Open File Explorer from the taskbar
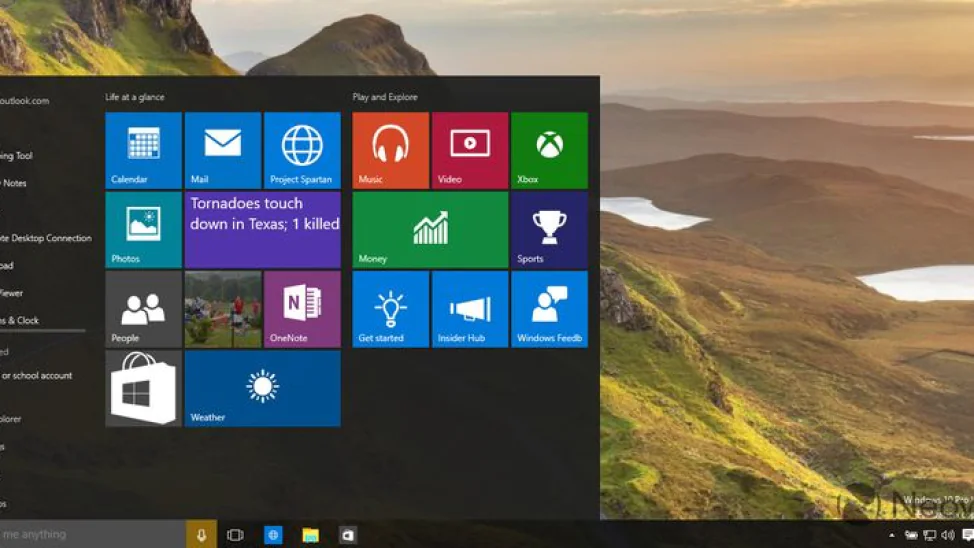This screenshot has width=974, height=548. click(x=311, y=535)
